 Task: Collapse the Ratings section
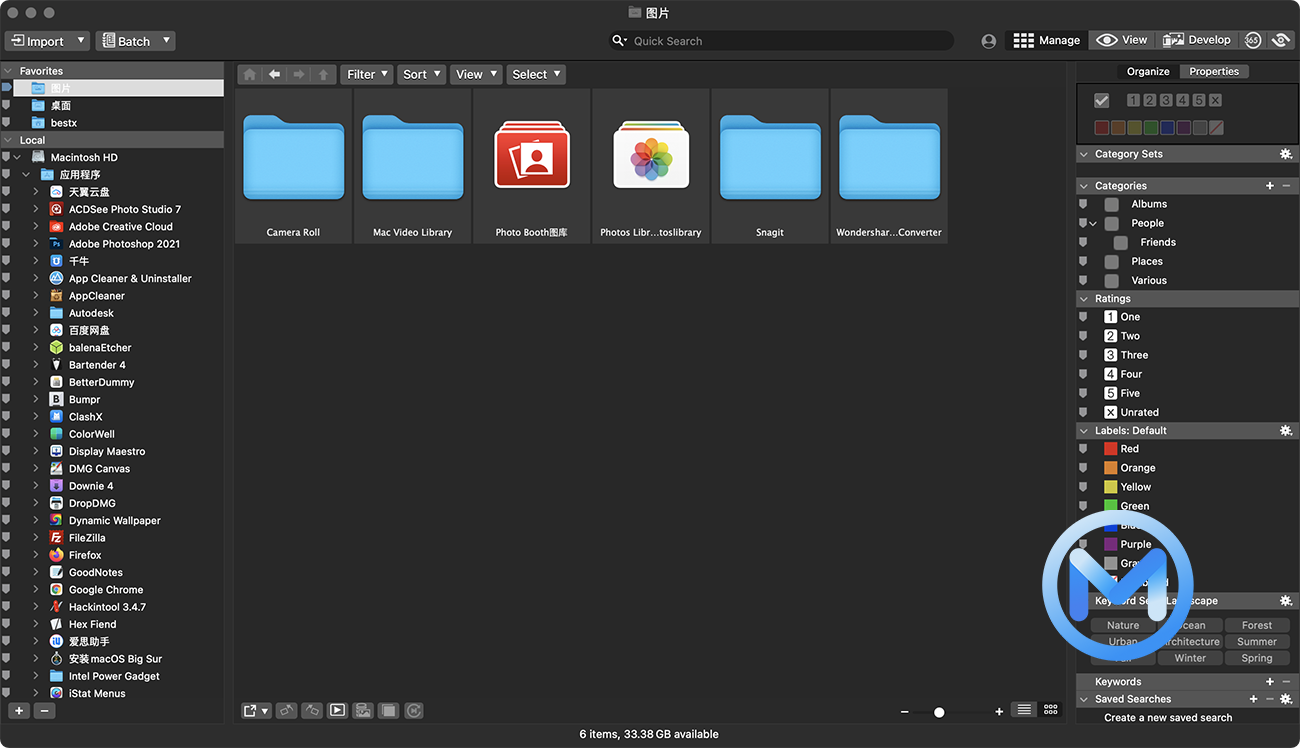(x=1083, y=298)
